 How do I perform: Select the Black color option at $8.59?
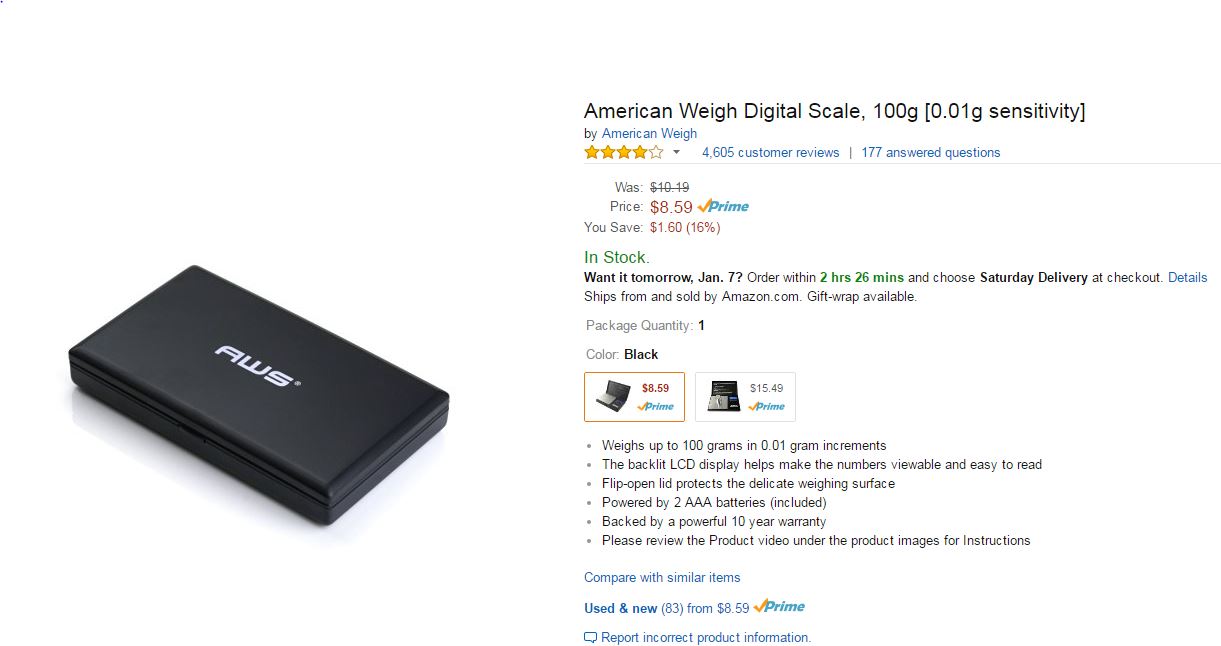point(634,397)
